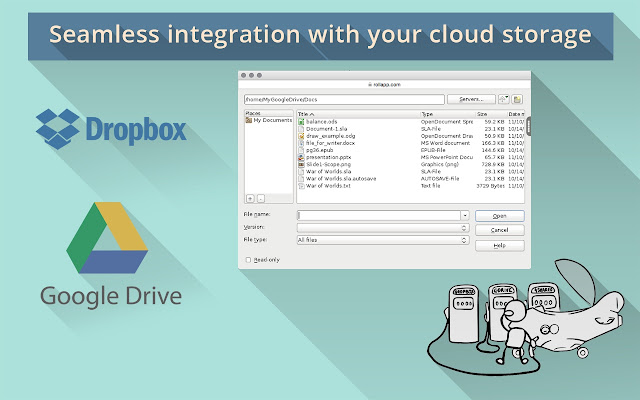Viewport: 640px width, 400px height.
Task: Open the Version combo box
Action: (383, 228)
